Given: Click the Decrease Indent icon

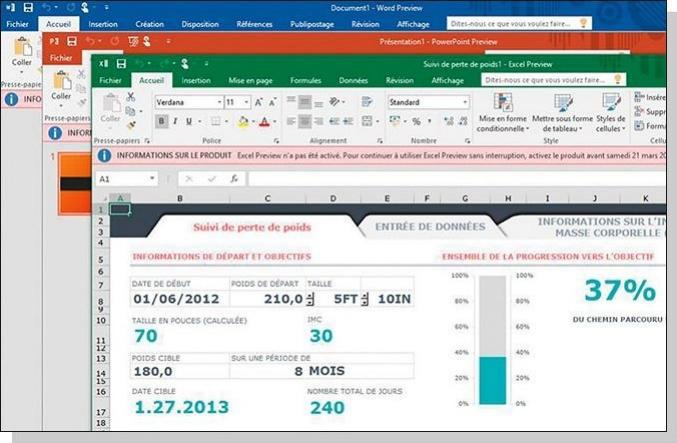Looking at the screenshot, I should 334,121.
